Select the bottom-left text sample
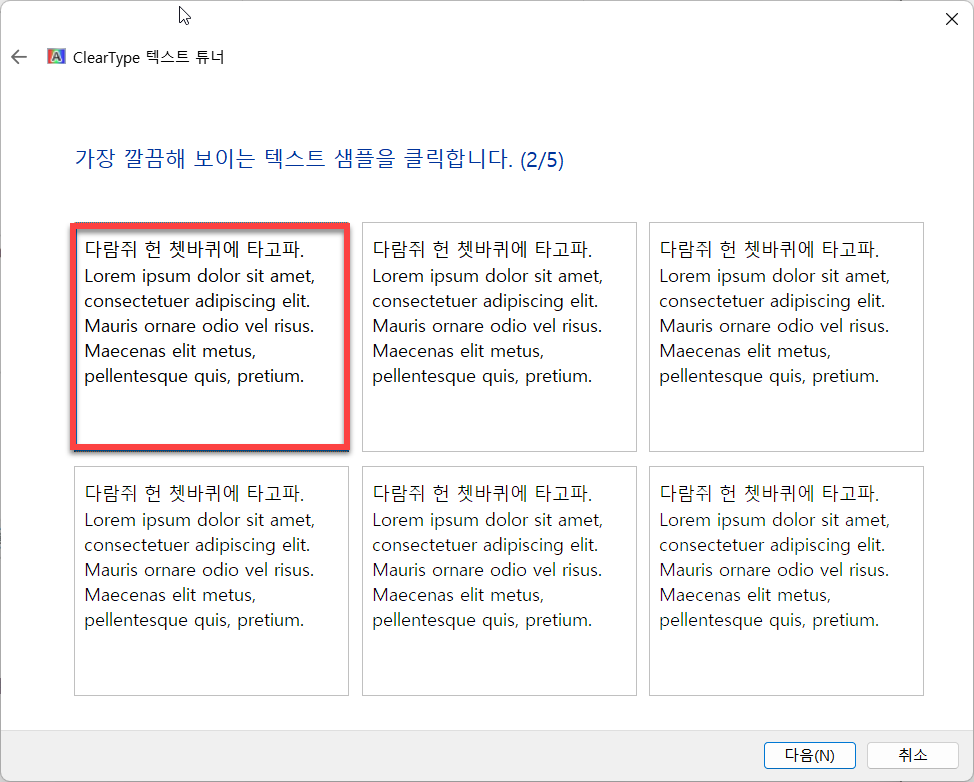 pyautogui.click(x=210, y=579)
